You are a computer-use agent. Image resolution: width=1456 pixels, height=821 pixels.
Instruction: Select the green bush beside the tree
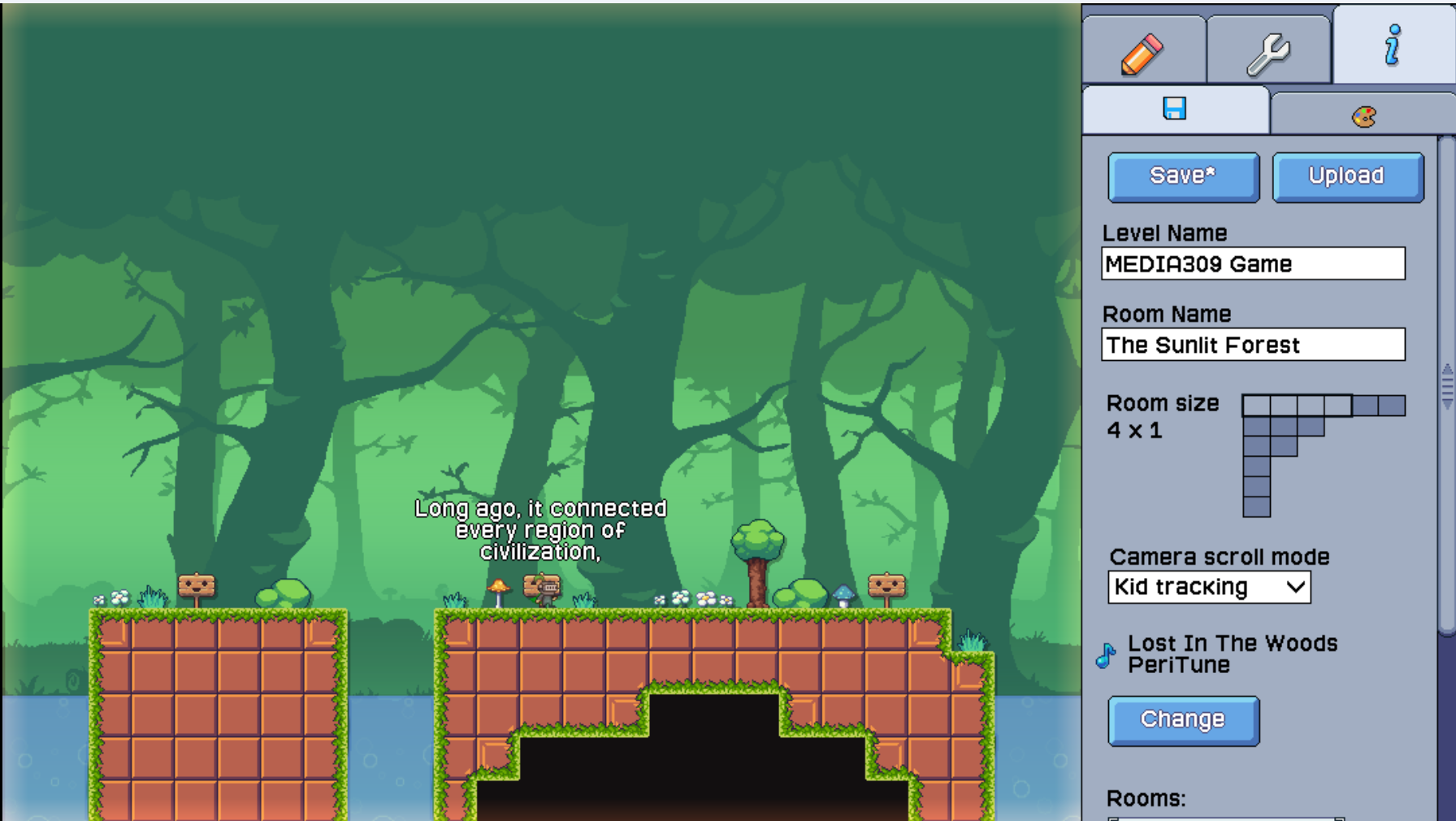coord(800,593)
